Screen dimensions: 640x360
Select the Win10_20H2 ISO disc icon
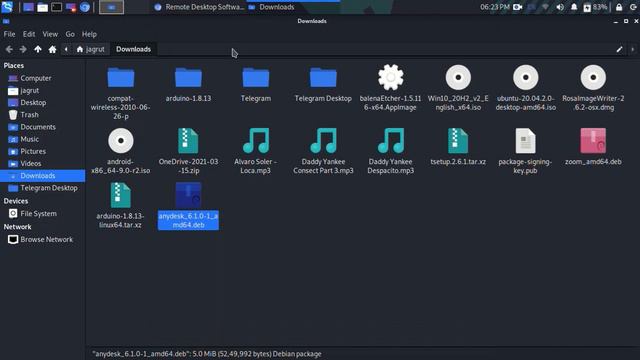(458, 77)
